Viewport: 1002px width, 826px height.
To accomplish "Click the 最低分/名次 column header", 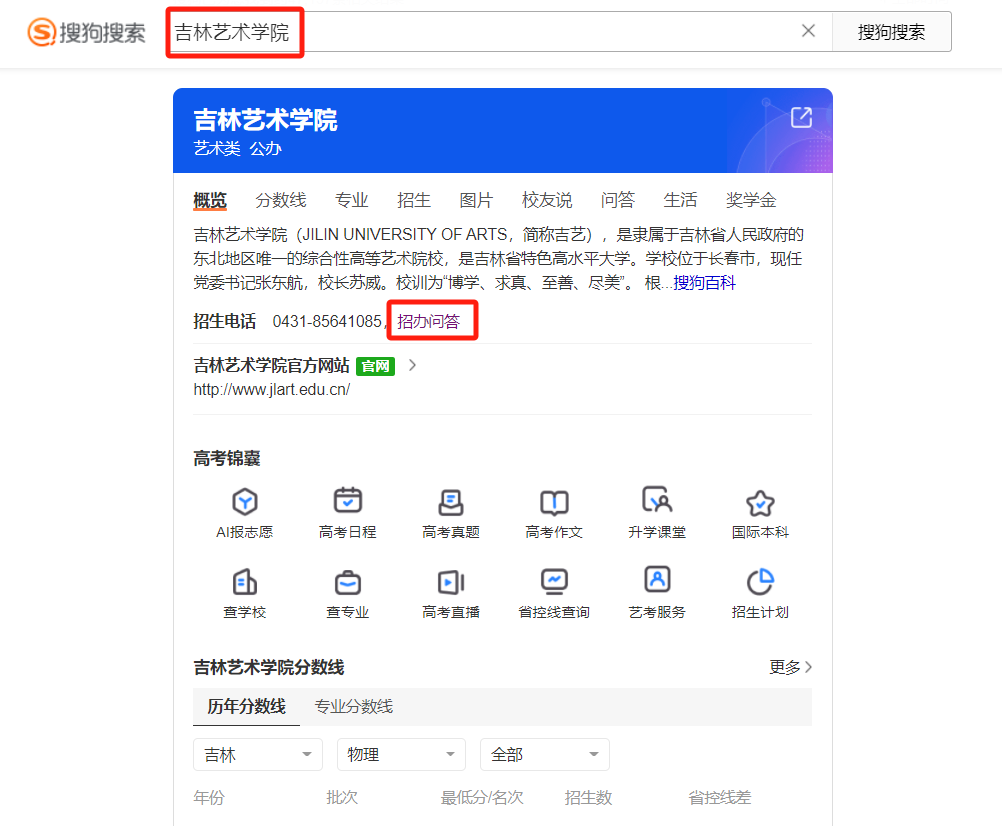I will click(x=482, y=797).
